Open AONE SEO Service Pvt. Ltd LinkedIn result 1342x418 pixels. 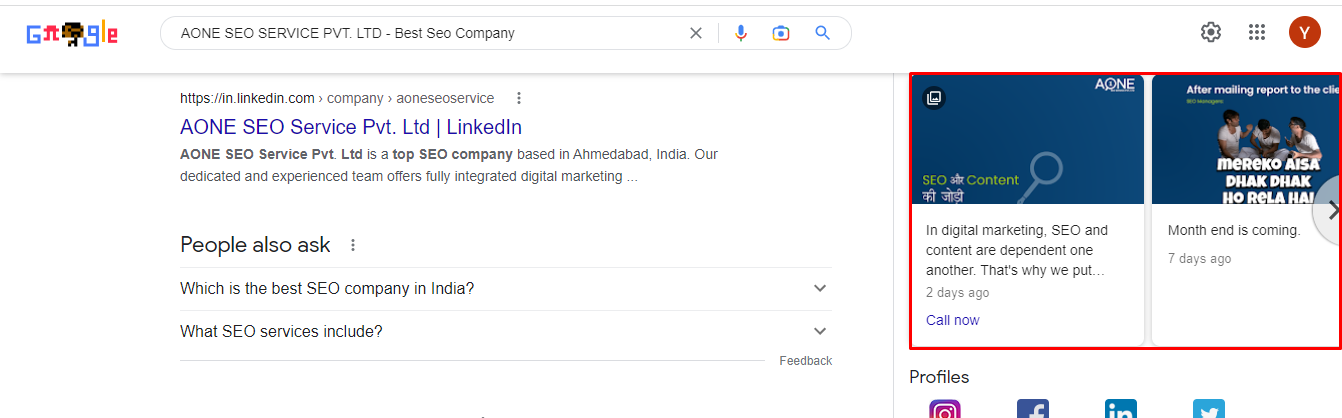[351, 127]
